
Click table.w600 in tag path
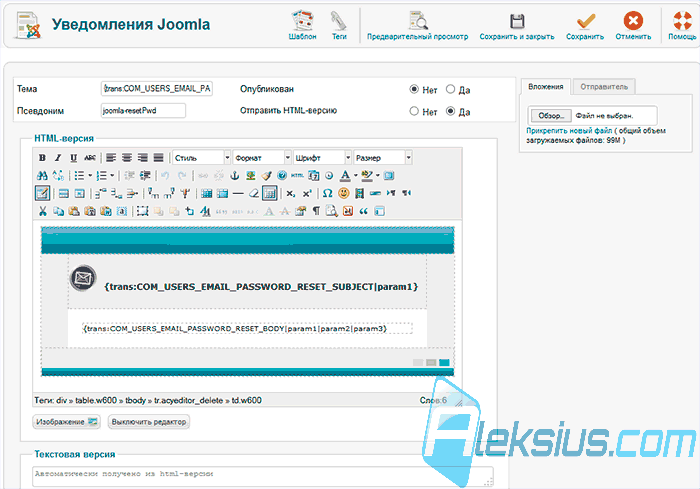96,401
